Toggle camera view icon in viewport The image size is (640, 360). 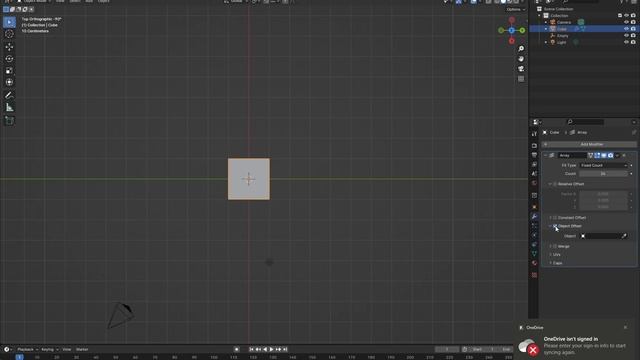pyautogui.click(x=521, y=69)
